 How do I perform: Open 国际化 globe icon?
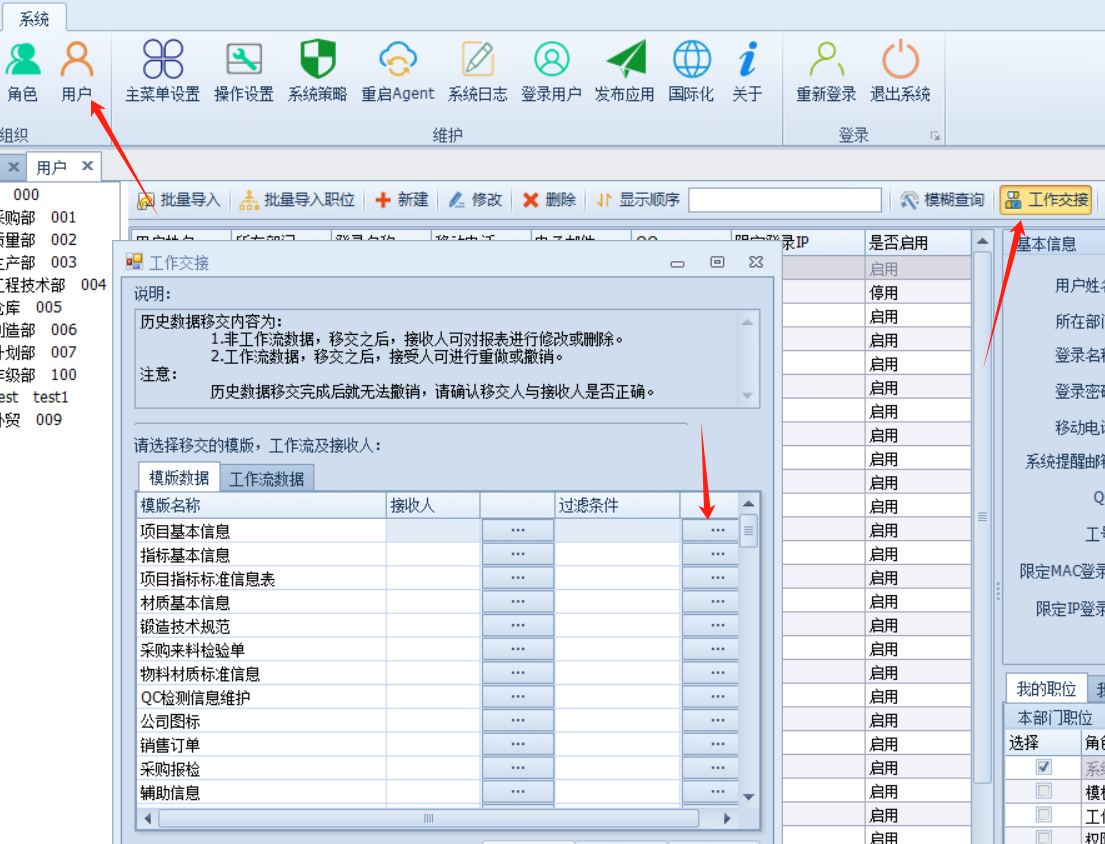(x=691, y=72)
